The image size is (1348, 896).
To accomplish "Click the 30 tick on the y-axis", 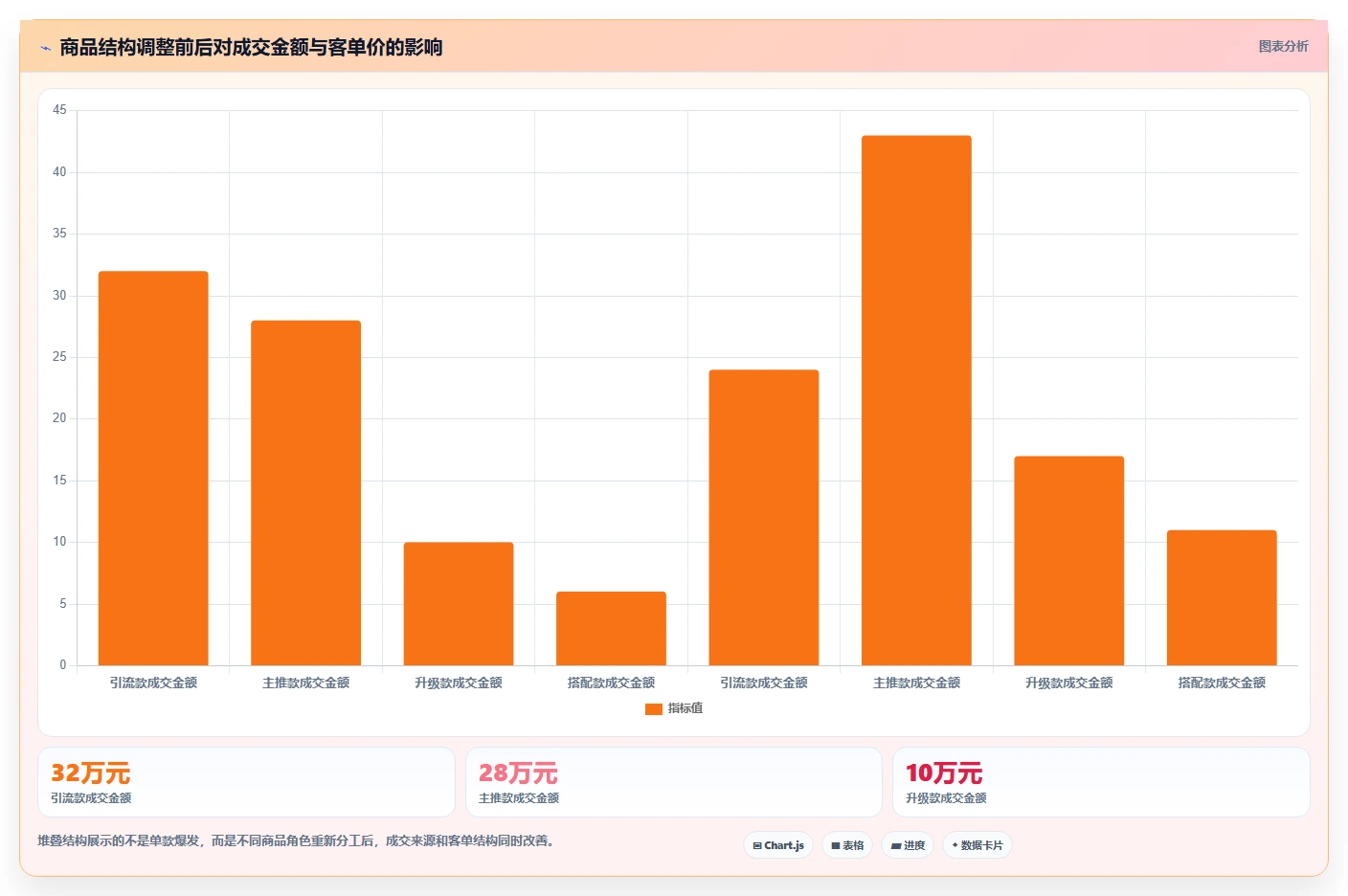I will tap(59, 296).
